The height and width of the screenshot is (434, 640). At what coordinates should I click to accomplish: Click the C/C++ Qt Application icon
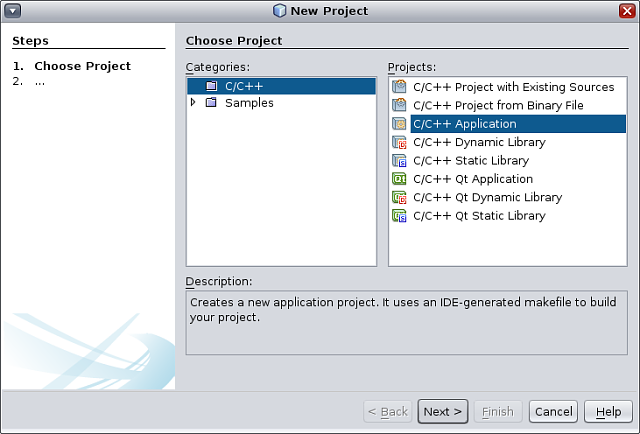click(400, 179)
